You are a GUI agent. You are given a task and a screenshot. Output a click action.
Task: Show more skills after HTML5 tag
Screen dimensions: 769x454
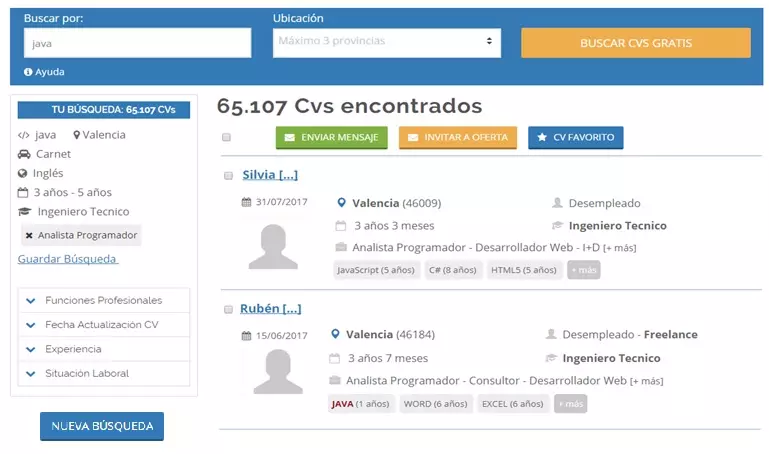click(584, 270)
